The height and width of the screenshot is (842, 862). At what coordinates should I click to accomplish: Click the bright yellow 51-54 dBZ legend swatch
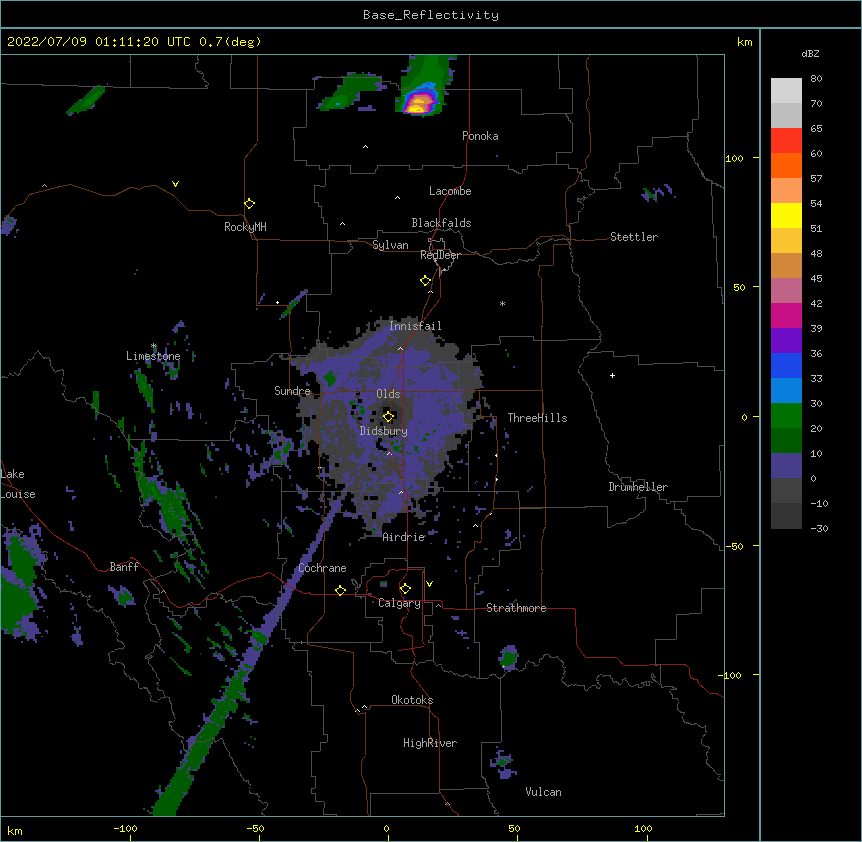pyautogui.click(x=786, y=215)
